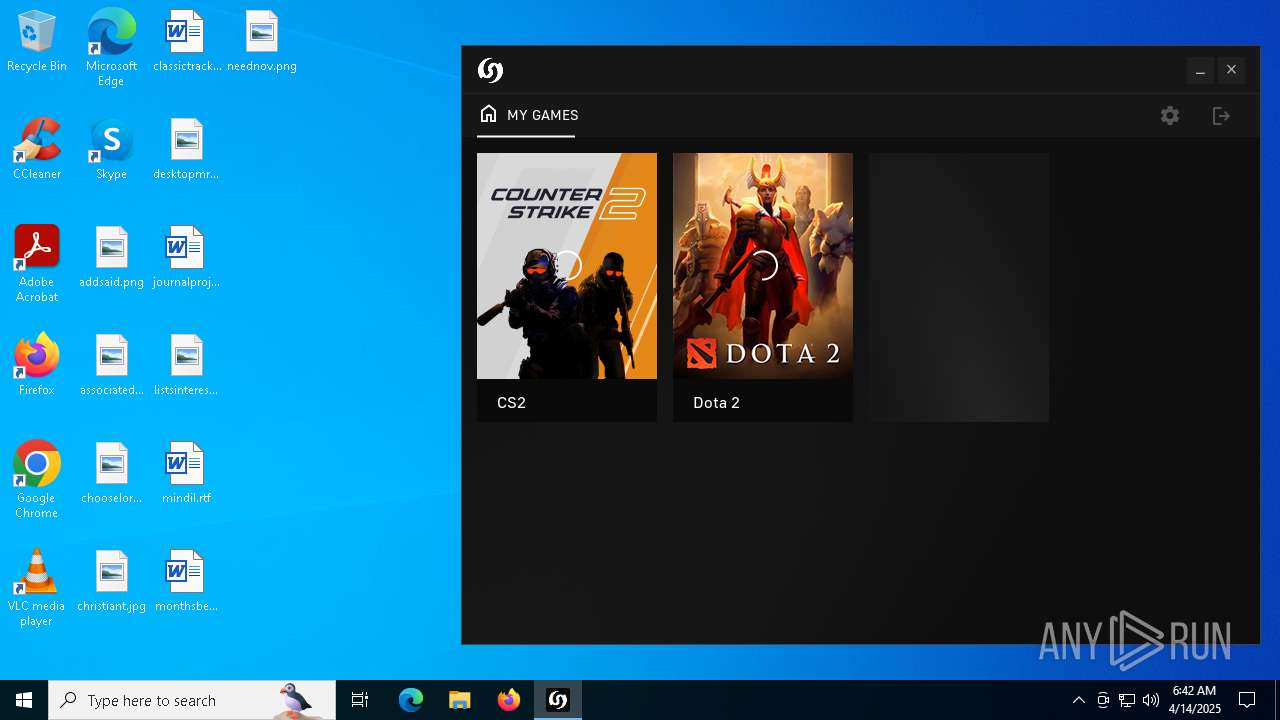
Task: Select desktopmr image file on desktop
Action: 186,150
